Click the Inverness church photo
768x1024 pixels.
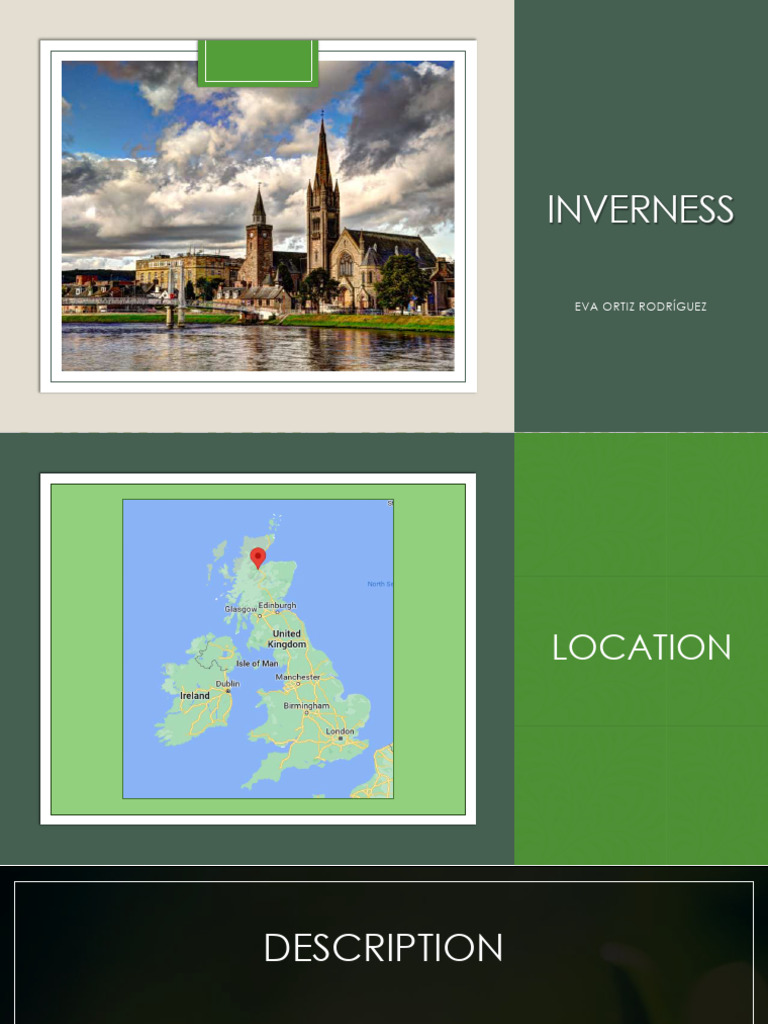258,216
